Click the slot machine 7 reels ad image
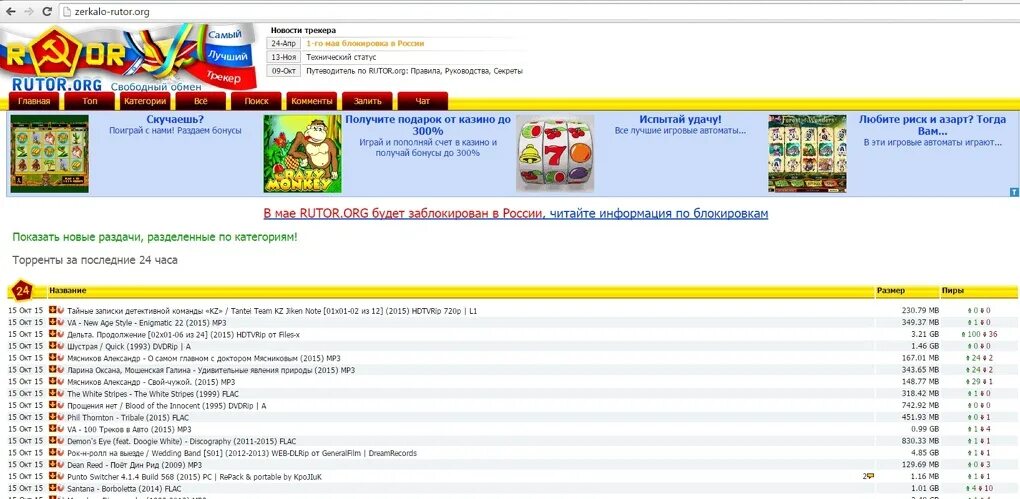The width and height of the screenshot is (1020, 499). point(555,154)
